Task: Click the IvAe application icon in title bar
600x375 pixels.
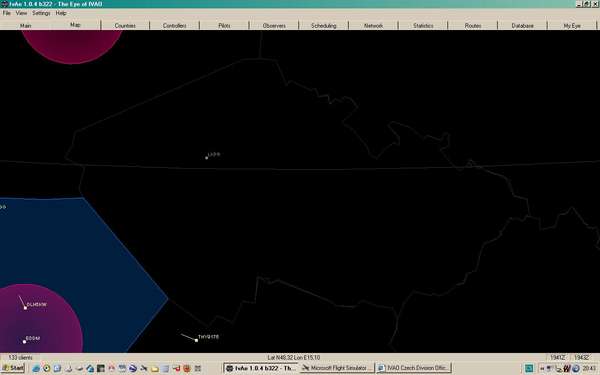Action: point(4,4)
